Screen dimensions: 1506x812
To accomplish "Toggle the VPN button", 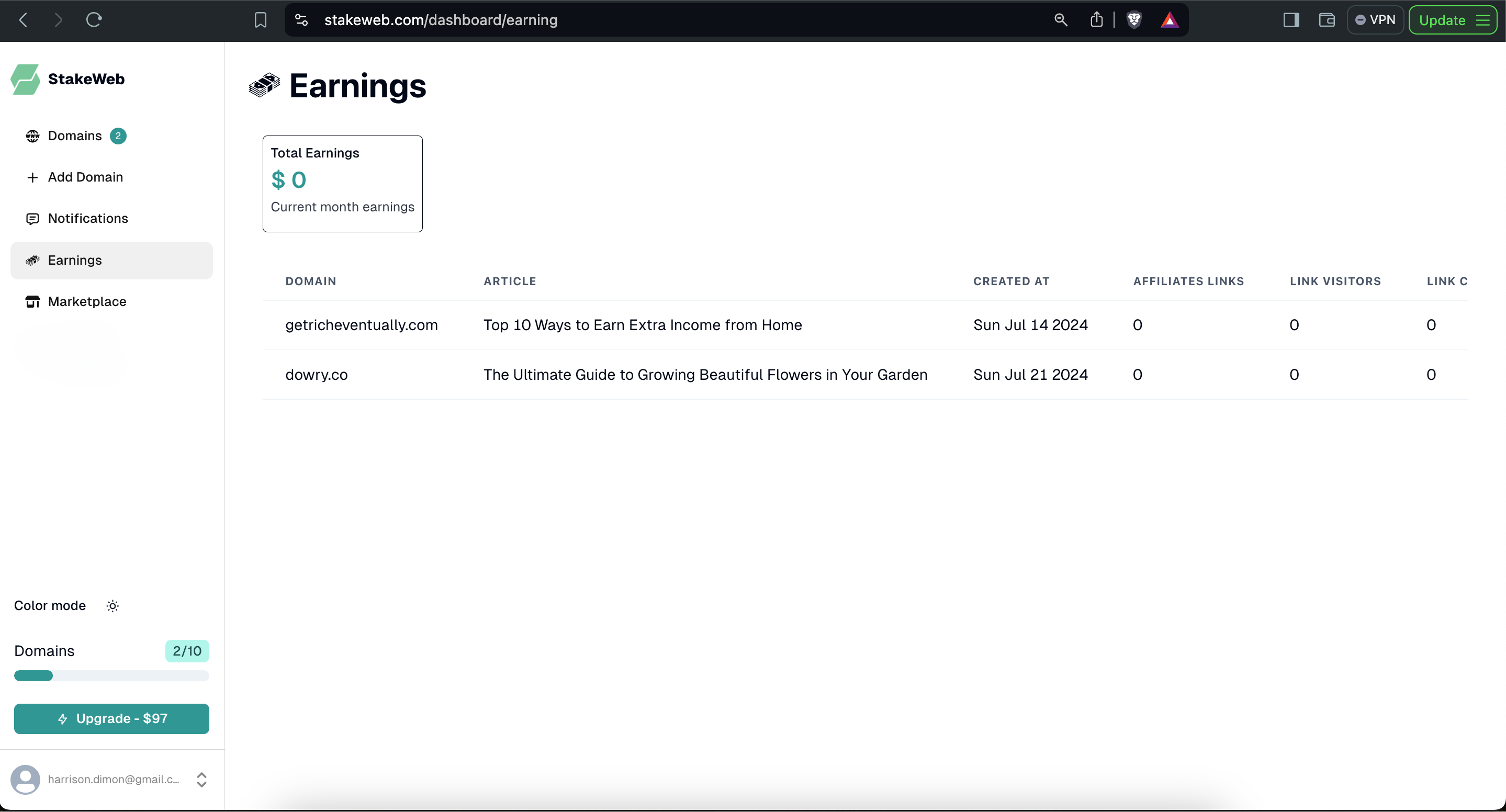I will point(1376,20).
